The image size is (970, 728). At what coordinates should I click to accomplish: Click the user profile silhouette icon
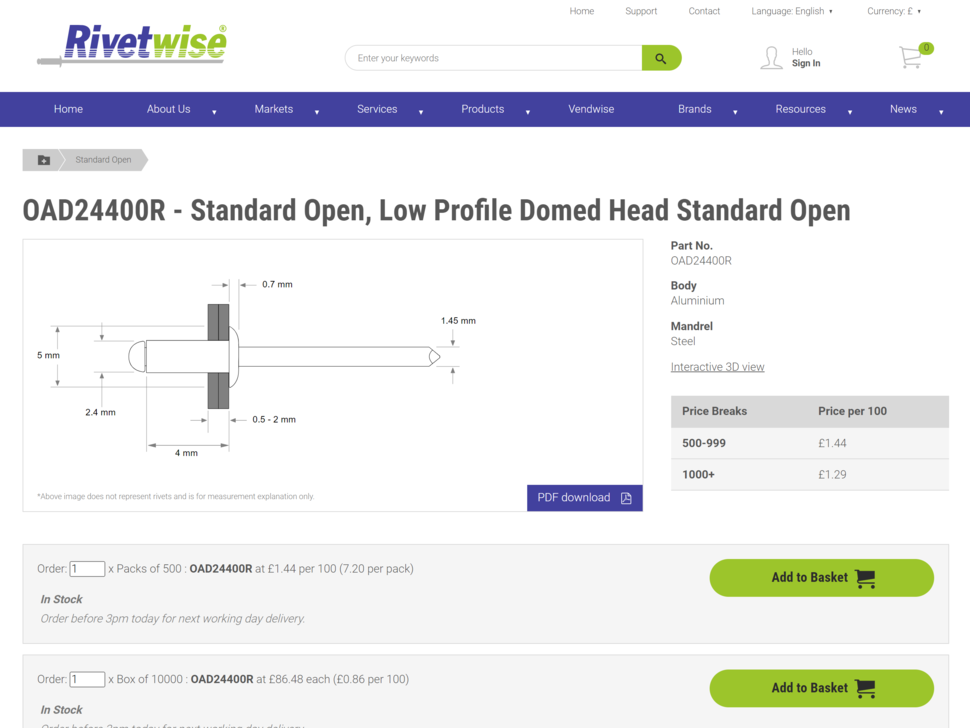(771, 58)
